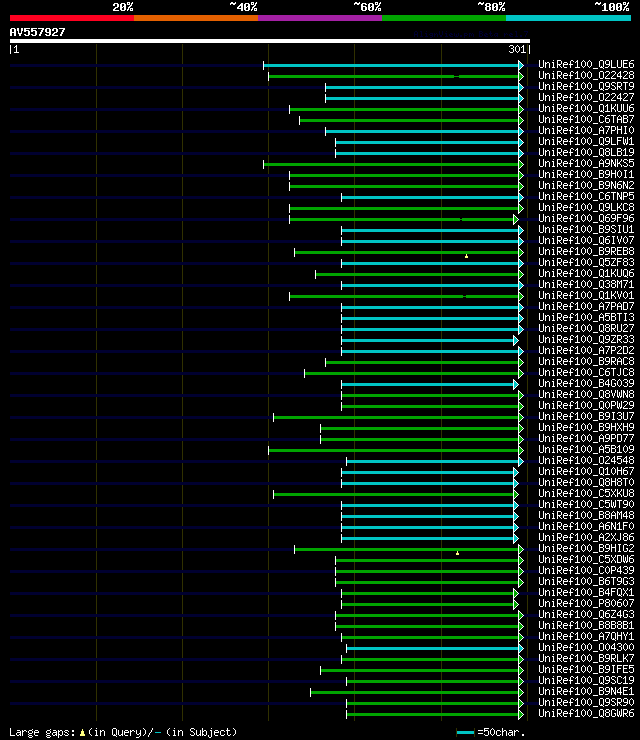Image resolution: width=640 pixels, height=740 pixels.
Task: Select label UniRef100_B4G039
Action: 586,383
